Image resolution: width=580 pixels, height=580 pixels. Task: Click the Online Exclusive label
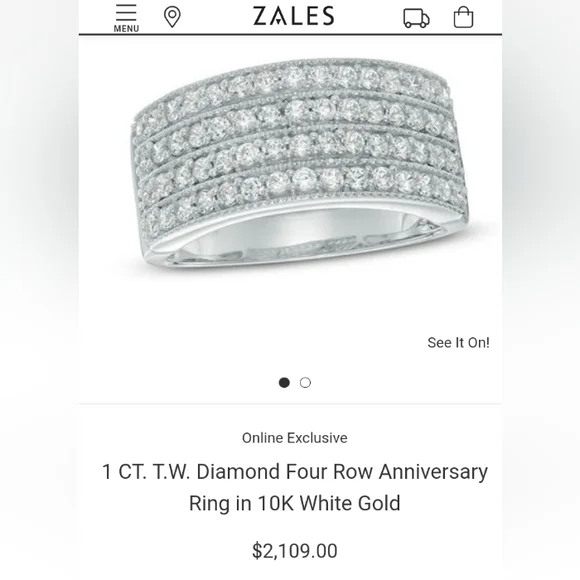295,438
